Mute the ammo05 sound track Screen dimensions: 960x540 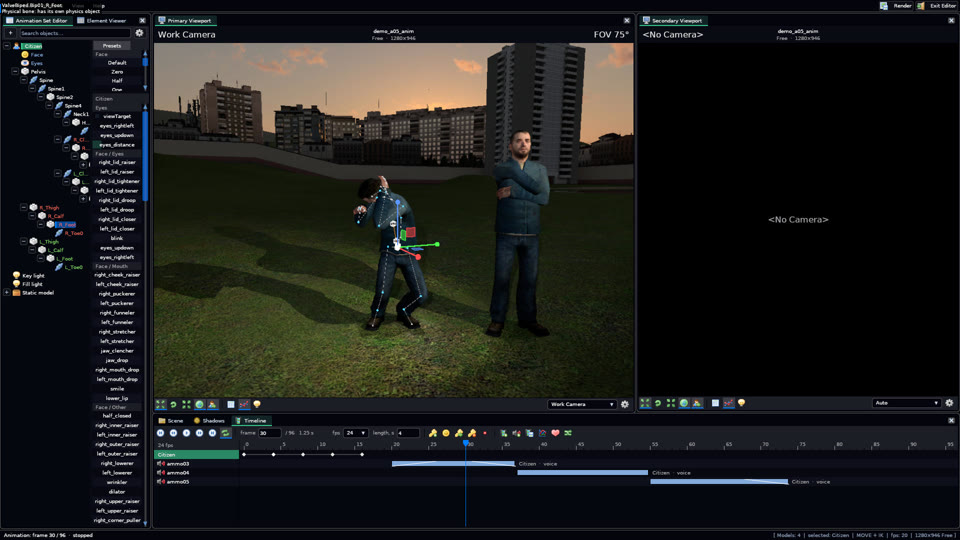[160, 482]
